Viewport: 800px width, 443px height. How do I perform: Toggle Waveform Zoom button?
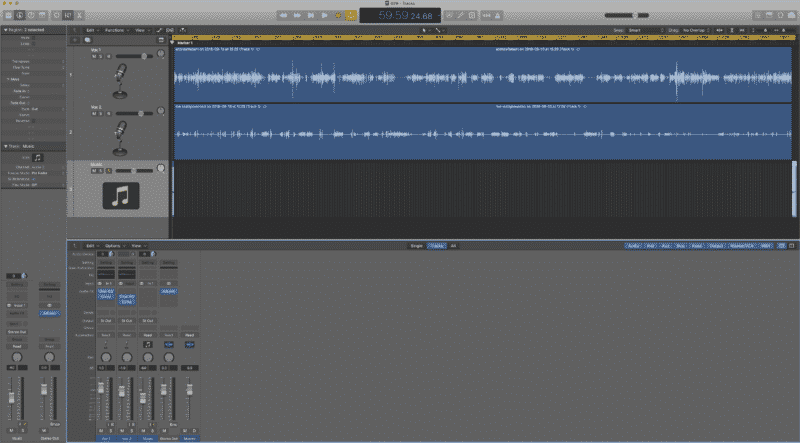pos(720,31)
